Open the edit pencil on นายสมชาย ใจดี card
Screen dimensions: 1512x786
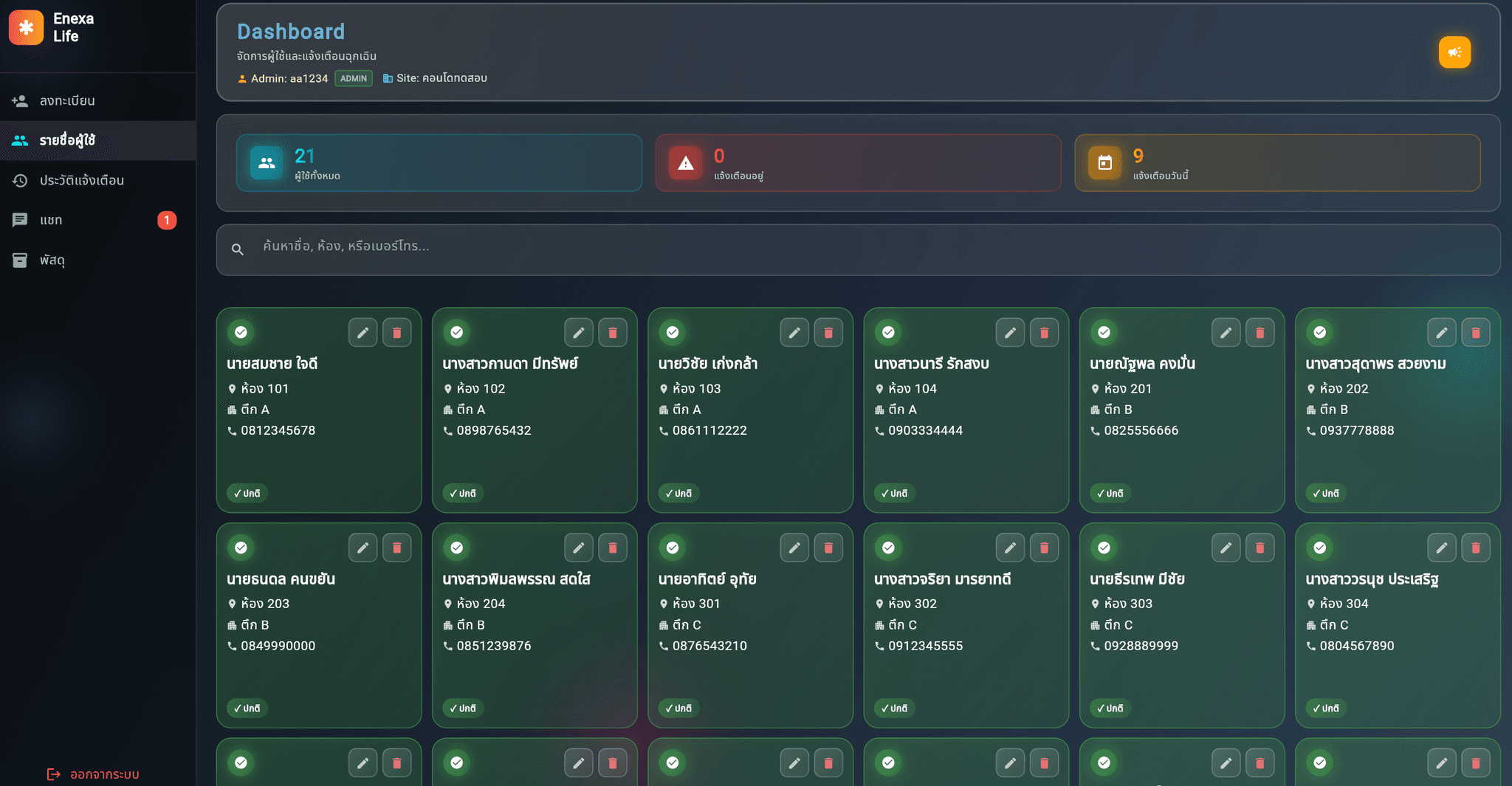362,332
